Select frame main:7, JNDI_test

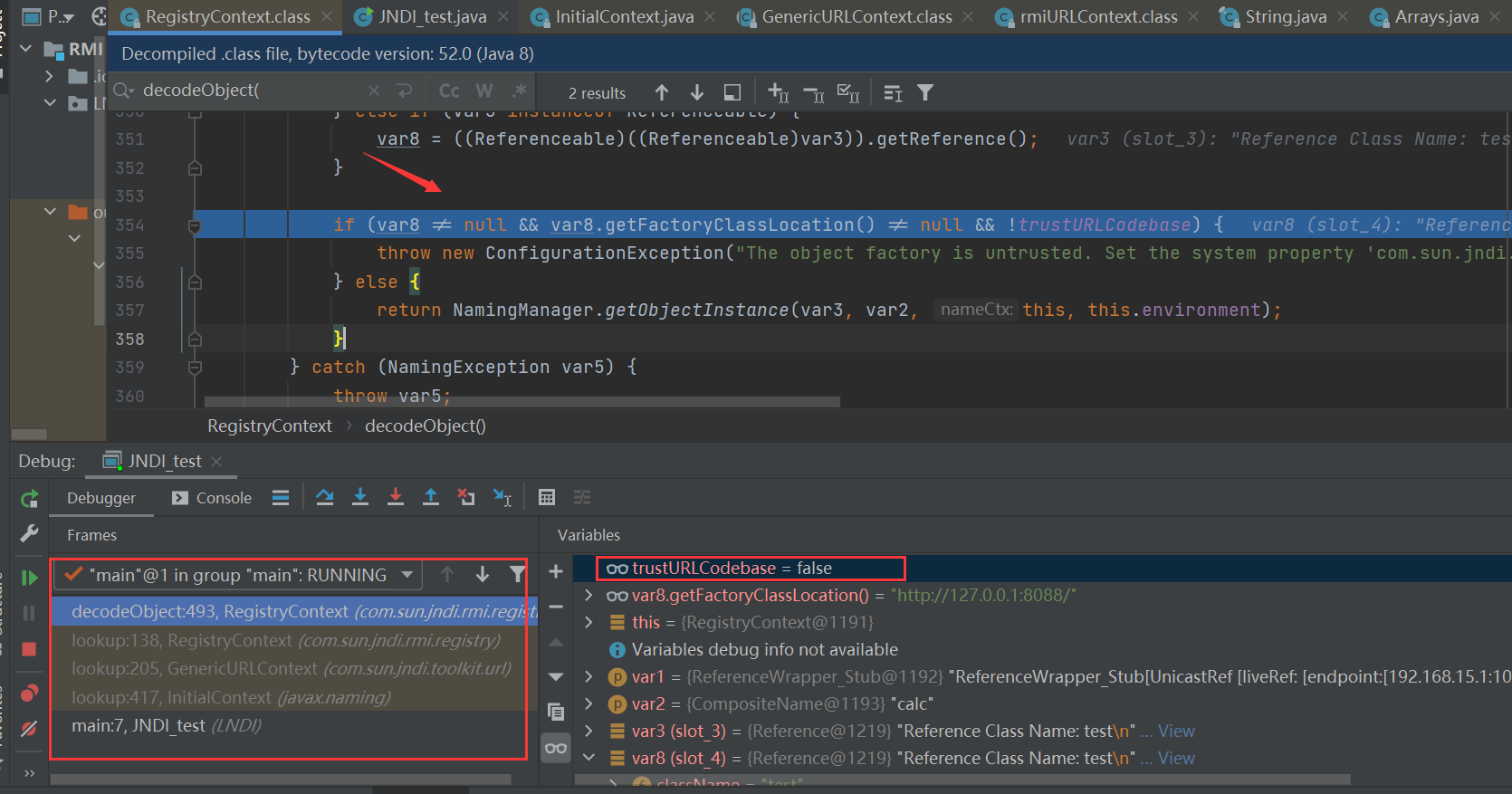point(167,725)
